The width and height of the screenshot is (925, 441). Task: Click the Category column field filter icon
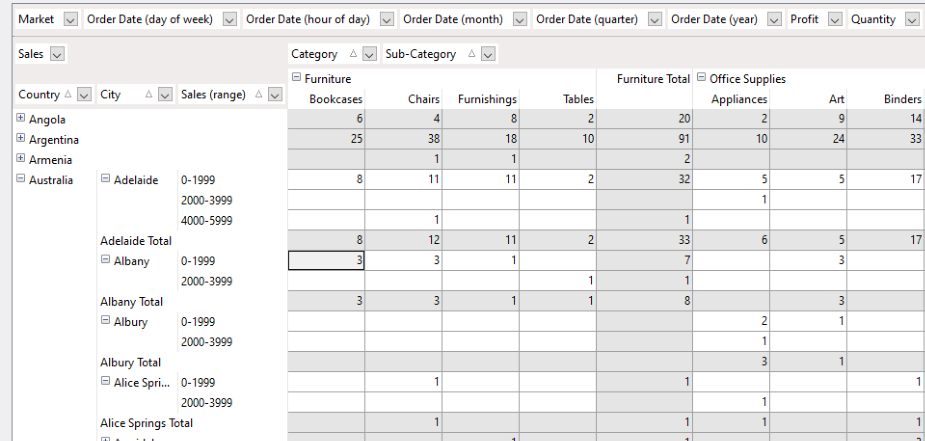click(x=369, y=54)
